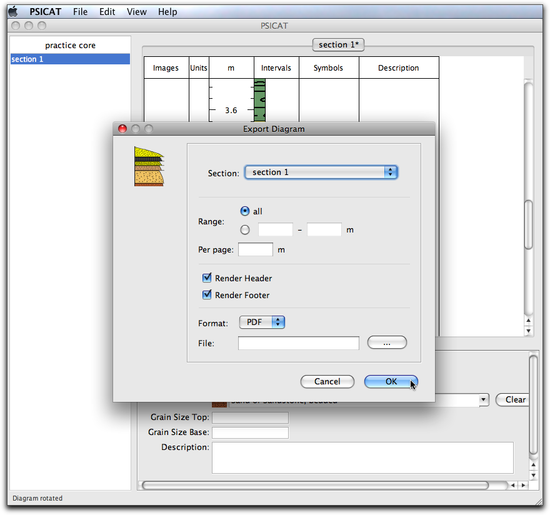The width and height of the screenshot is (550, 515).
Task: Open the Apple menu
Action: pos(13,12)
